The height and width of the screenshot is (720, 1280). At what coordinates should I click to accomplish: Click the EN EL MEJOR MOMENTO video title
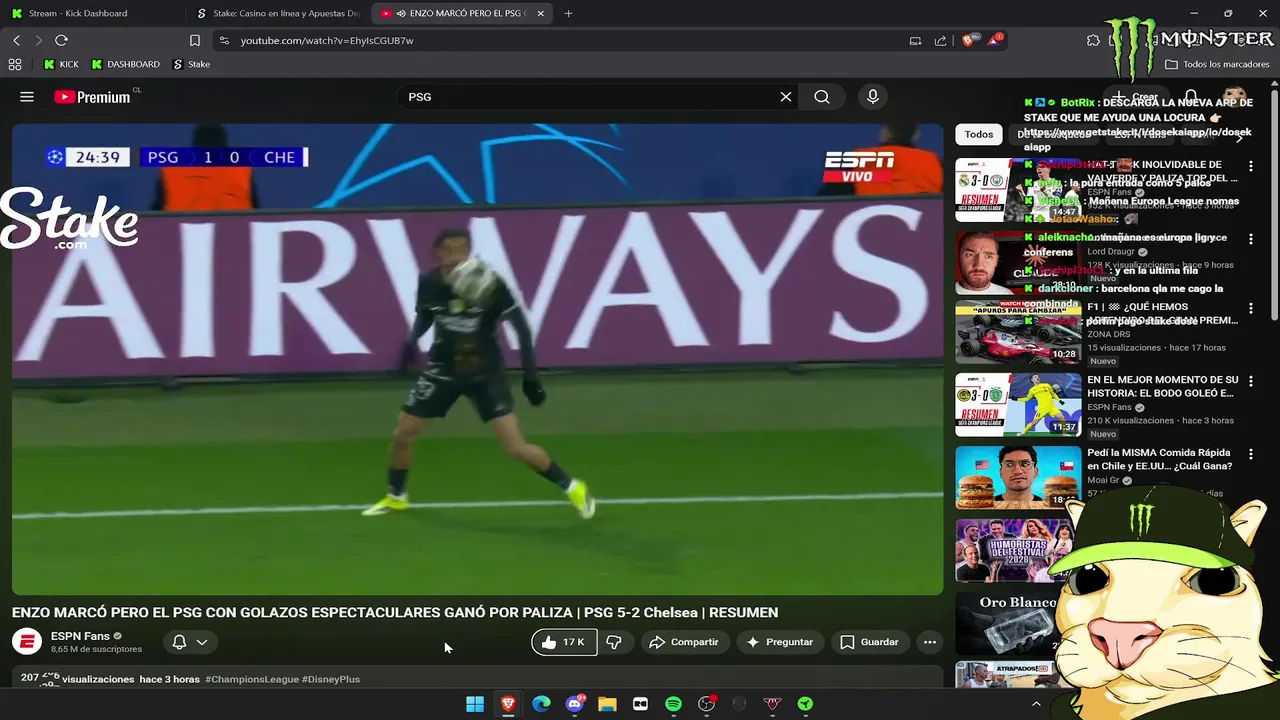pos(1163,386)
